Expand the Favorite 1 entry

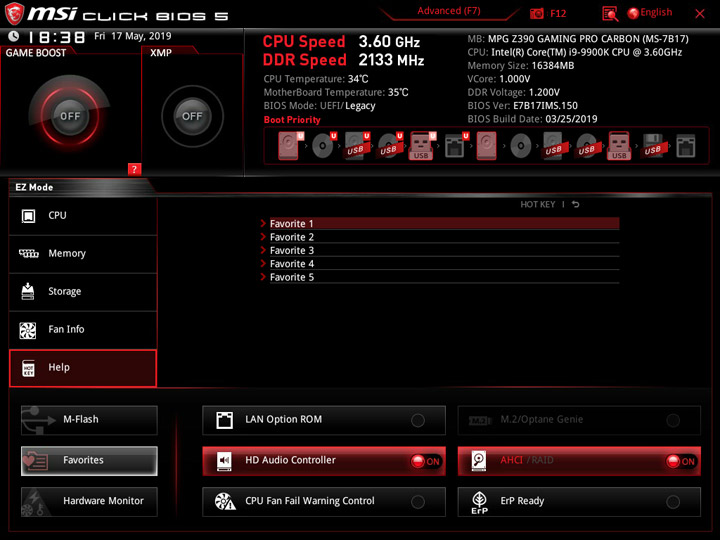[x=439, y=224]
